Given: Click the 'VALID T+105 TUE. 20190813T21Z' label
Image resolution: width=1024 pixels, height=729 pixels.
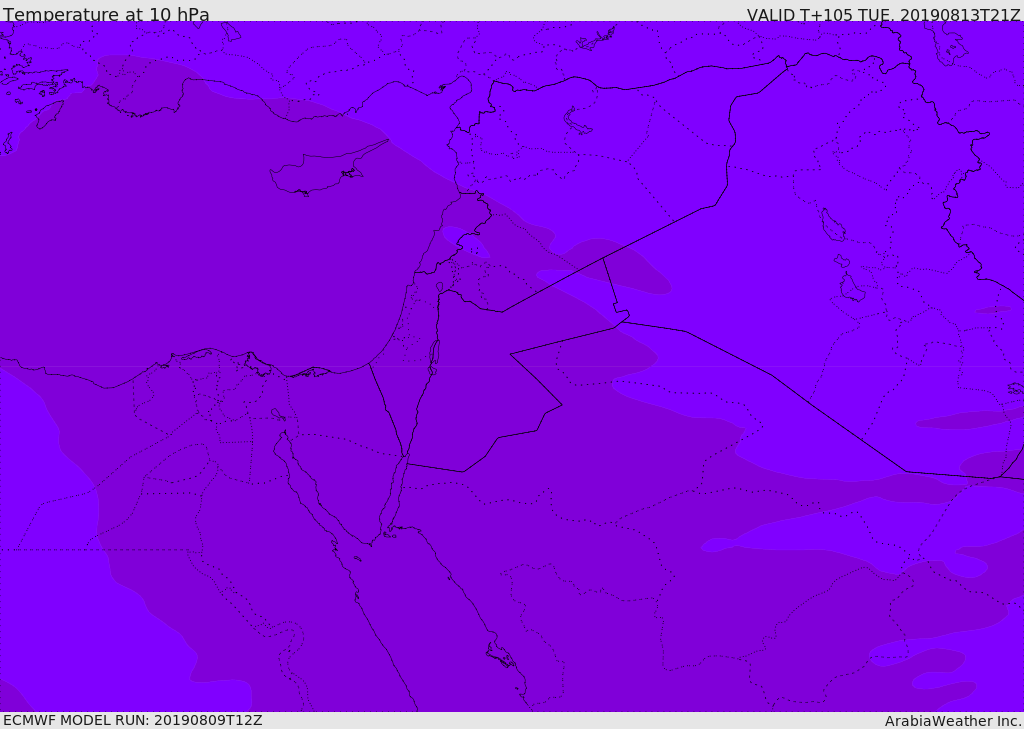Looking at the screenshot, I should [x=884, y=14].
